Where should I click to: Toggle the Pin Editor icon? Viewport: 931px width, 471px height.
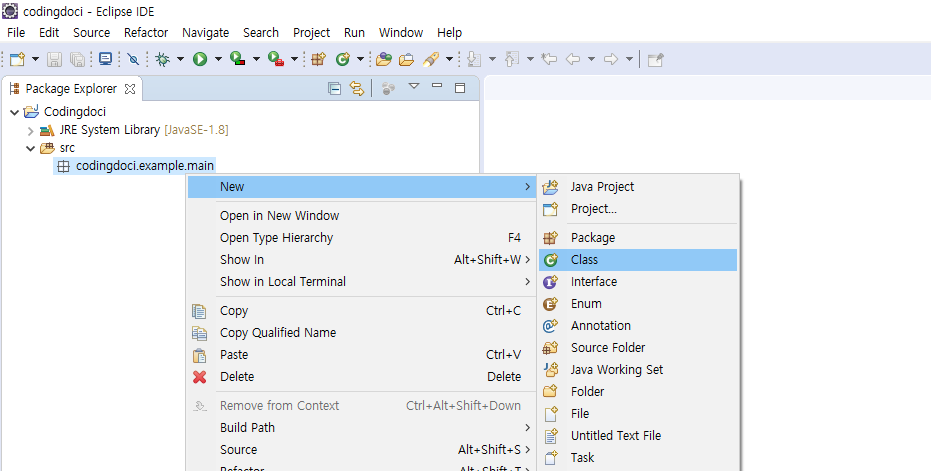[656, 59]
